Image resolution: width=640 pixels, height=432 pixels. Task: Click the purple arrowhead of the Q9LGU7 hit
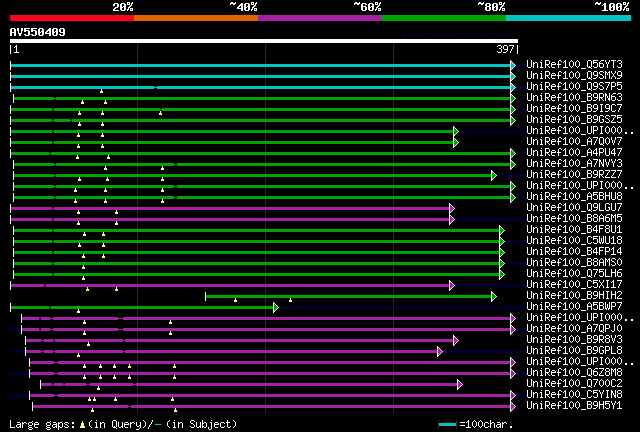pyautogui.click(x=452, y=209)
